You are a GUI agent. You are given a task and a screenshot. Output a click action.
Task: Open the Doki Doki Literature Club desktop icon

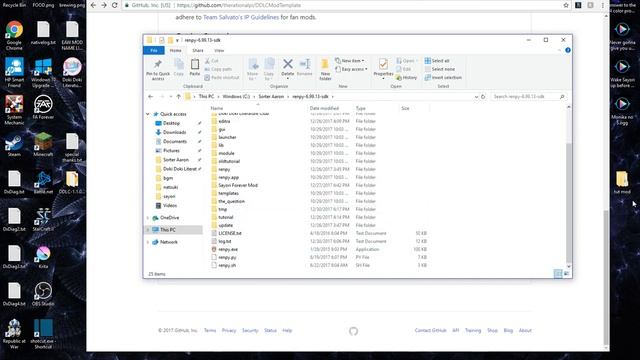[72, 73]
